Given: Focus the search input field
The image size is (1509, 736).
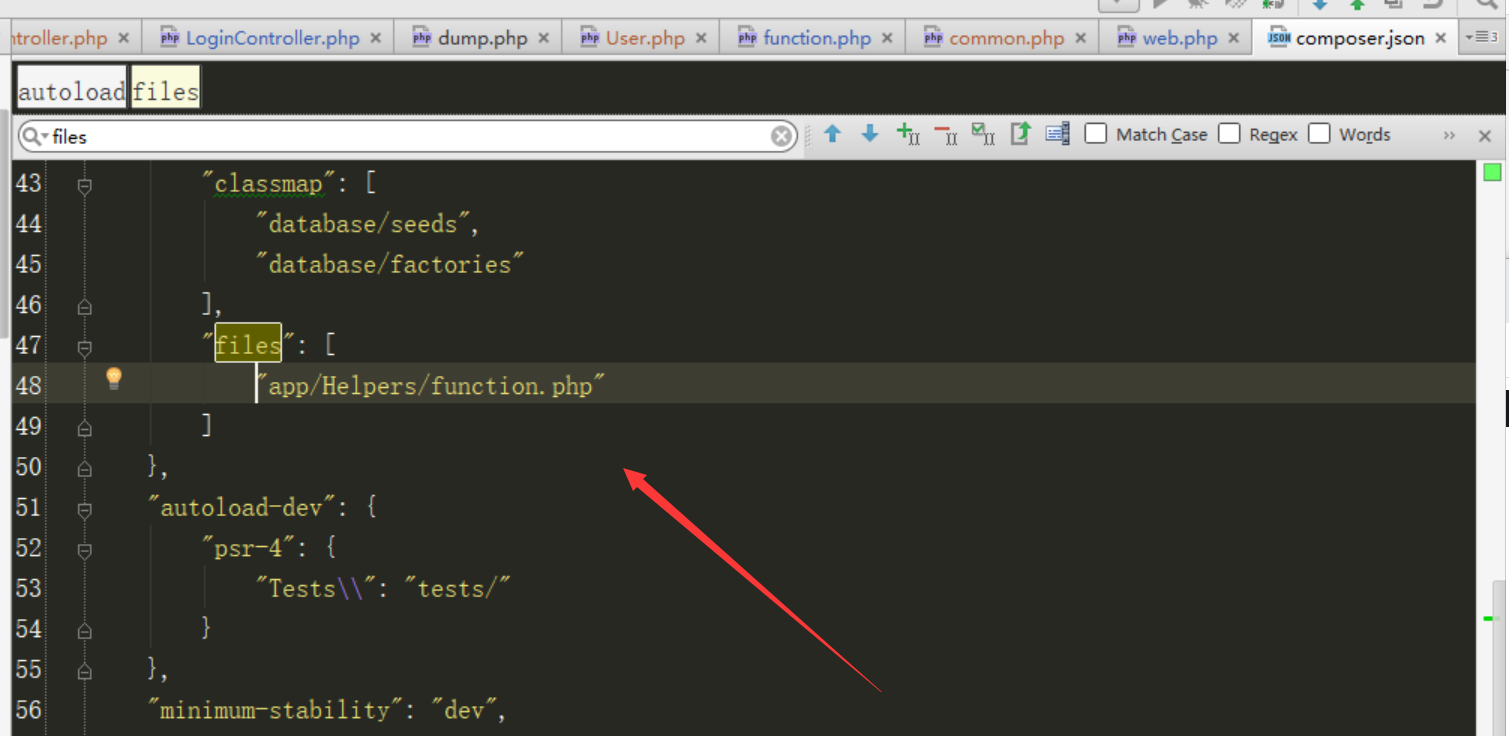Looking at the screenshot, I should pos(410,137).
